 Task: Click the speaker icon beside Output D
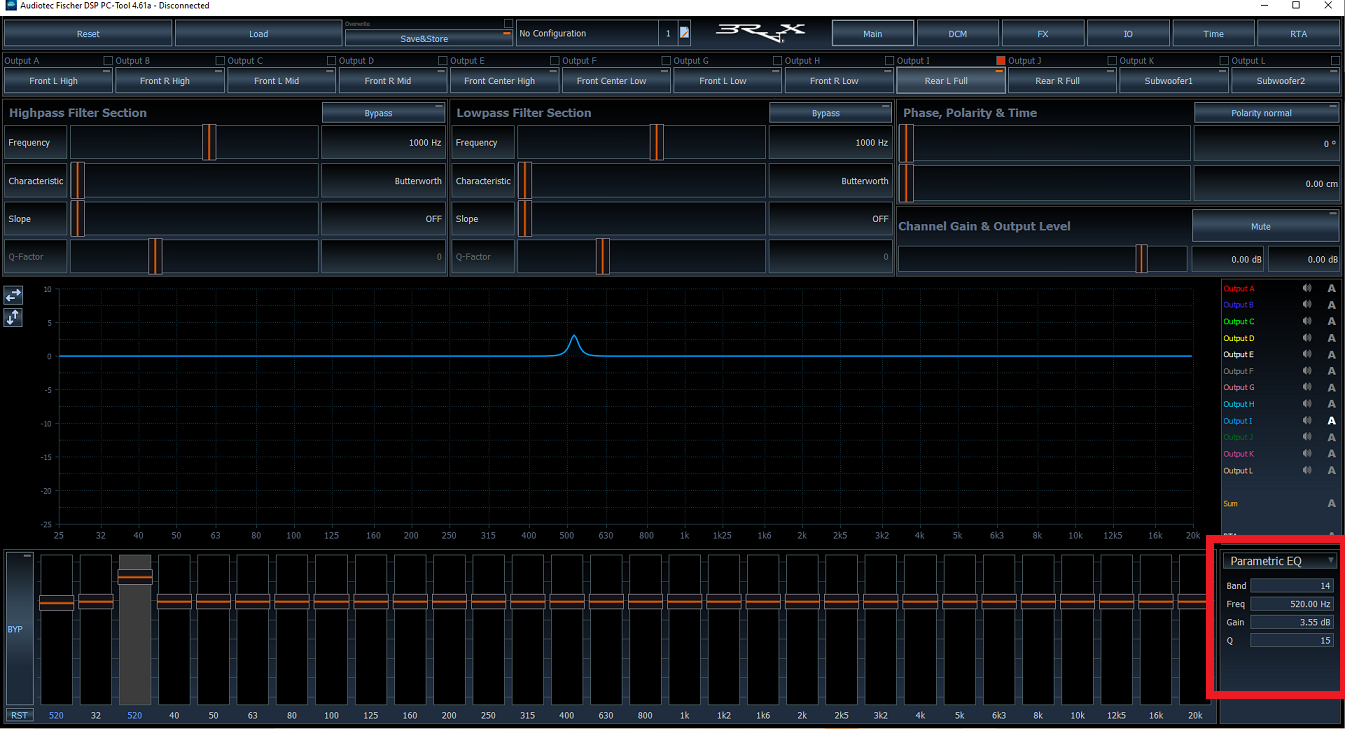tap(1306, 338)
